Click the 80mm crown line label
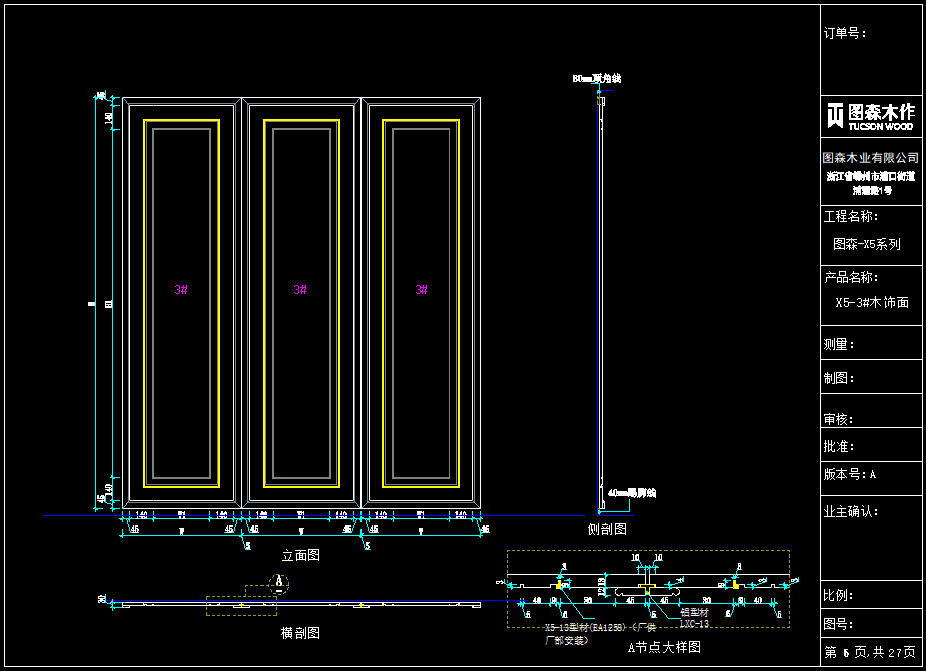The width and height of the screenshot is (926, 671). tap(597, 78)
